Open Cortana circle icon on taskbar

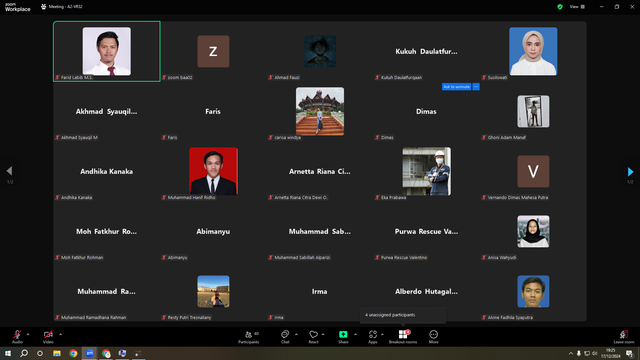point(40,353)
